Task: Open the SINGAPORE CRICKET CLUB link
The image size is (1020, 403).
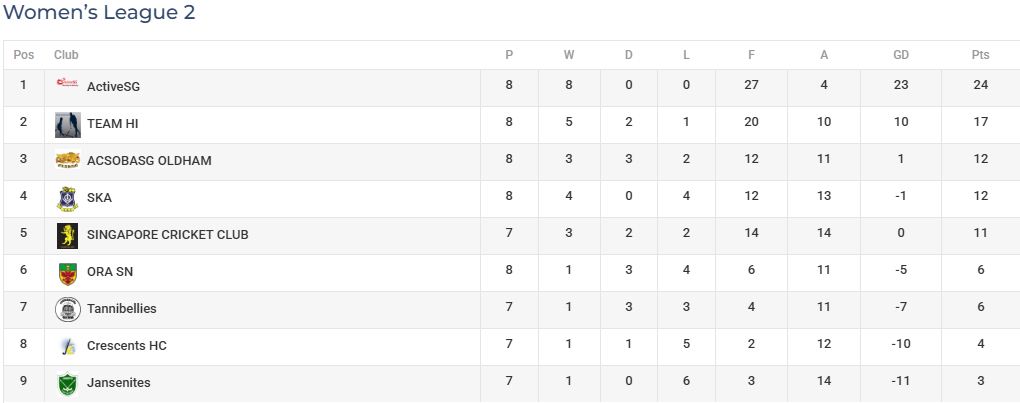Action: [168, 235]
